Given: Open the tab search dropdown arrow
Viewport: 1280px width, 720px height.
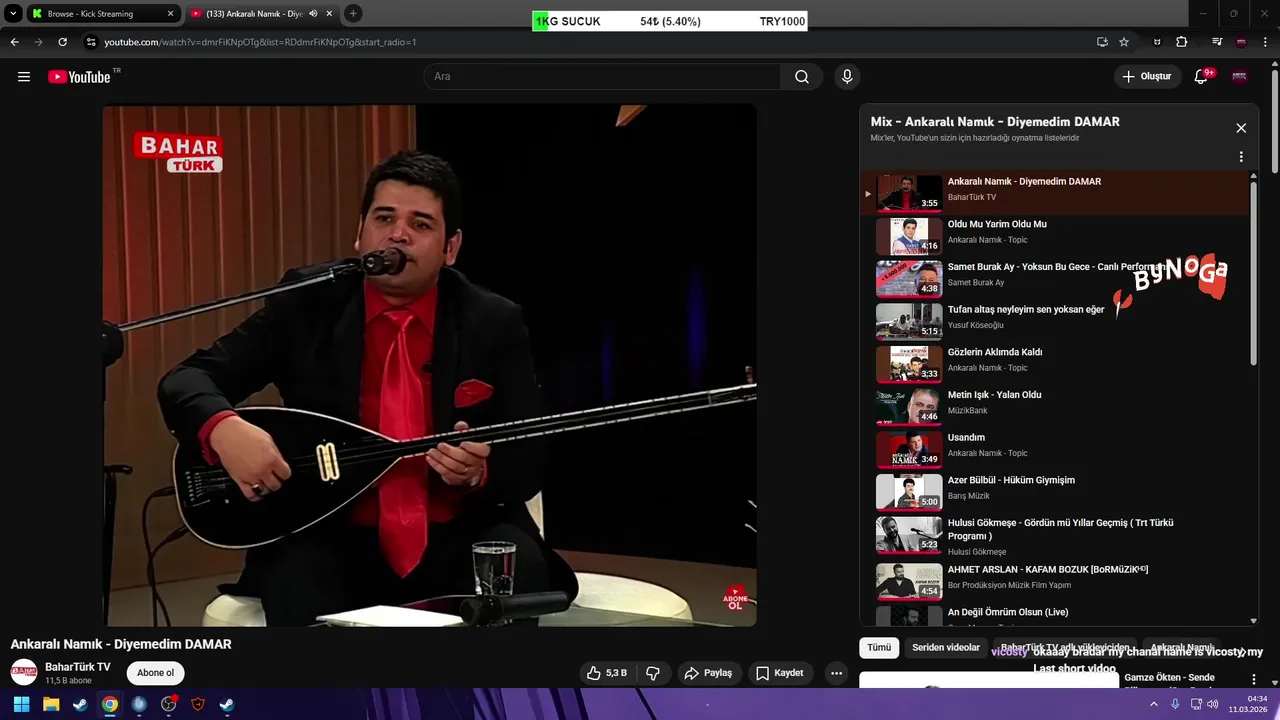Looking at the screenshot, I should click(x=13, y=14).
